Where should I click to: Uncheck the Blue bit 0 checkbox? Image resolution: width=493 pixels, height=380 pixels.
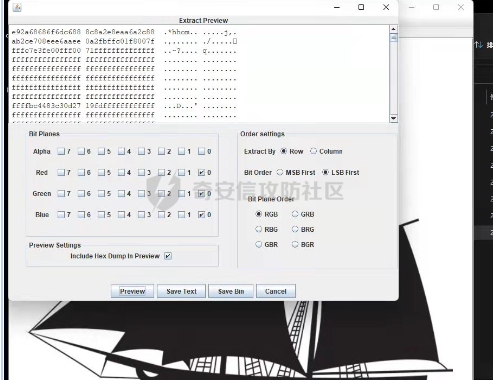[201, 215]
